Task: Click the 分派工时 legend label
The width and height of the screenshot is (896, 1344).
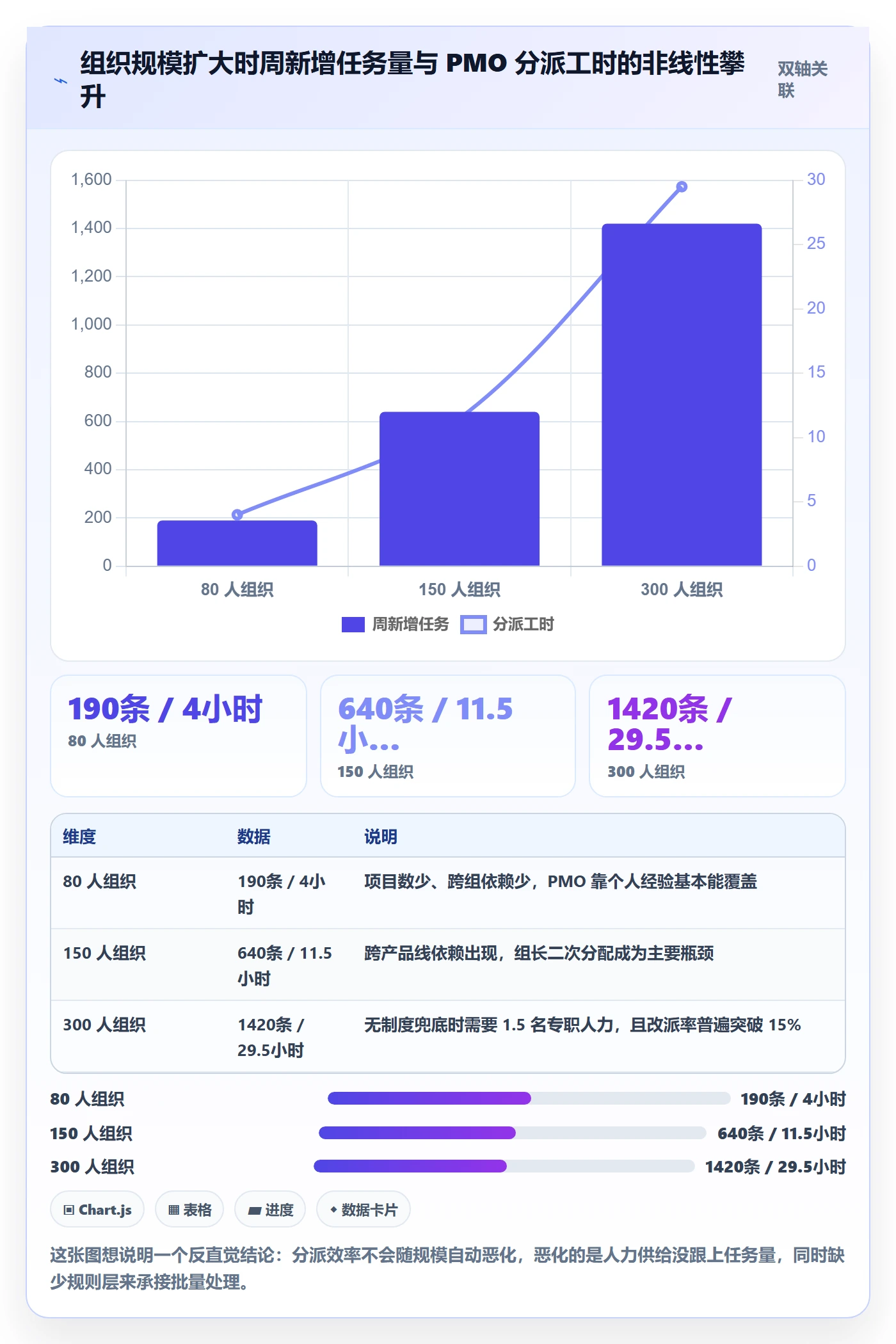Action: tap(523, 624)
